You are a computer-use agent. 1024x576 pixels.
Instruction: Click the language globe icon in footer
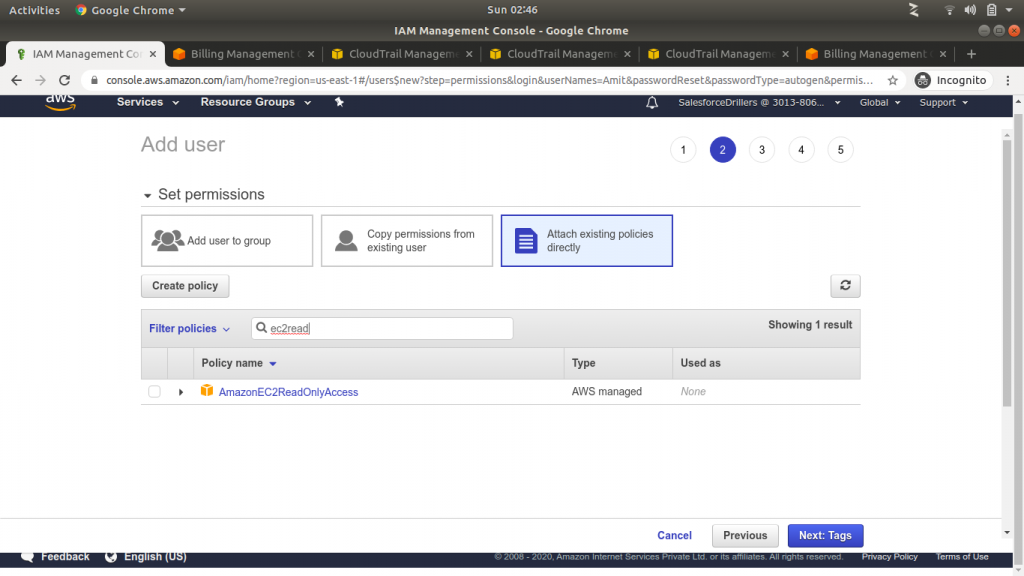[x=111, y=556]
